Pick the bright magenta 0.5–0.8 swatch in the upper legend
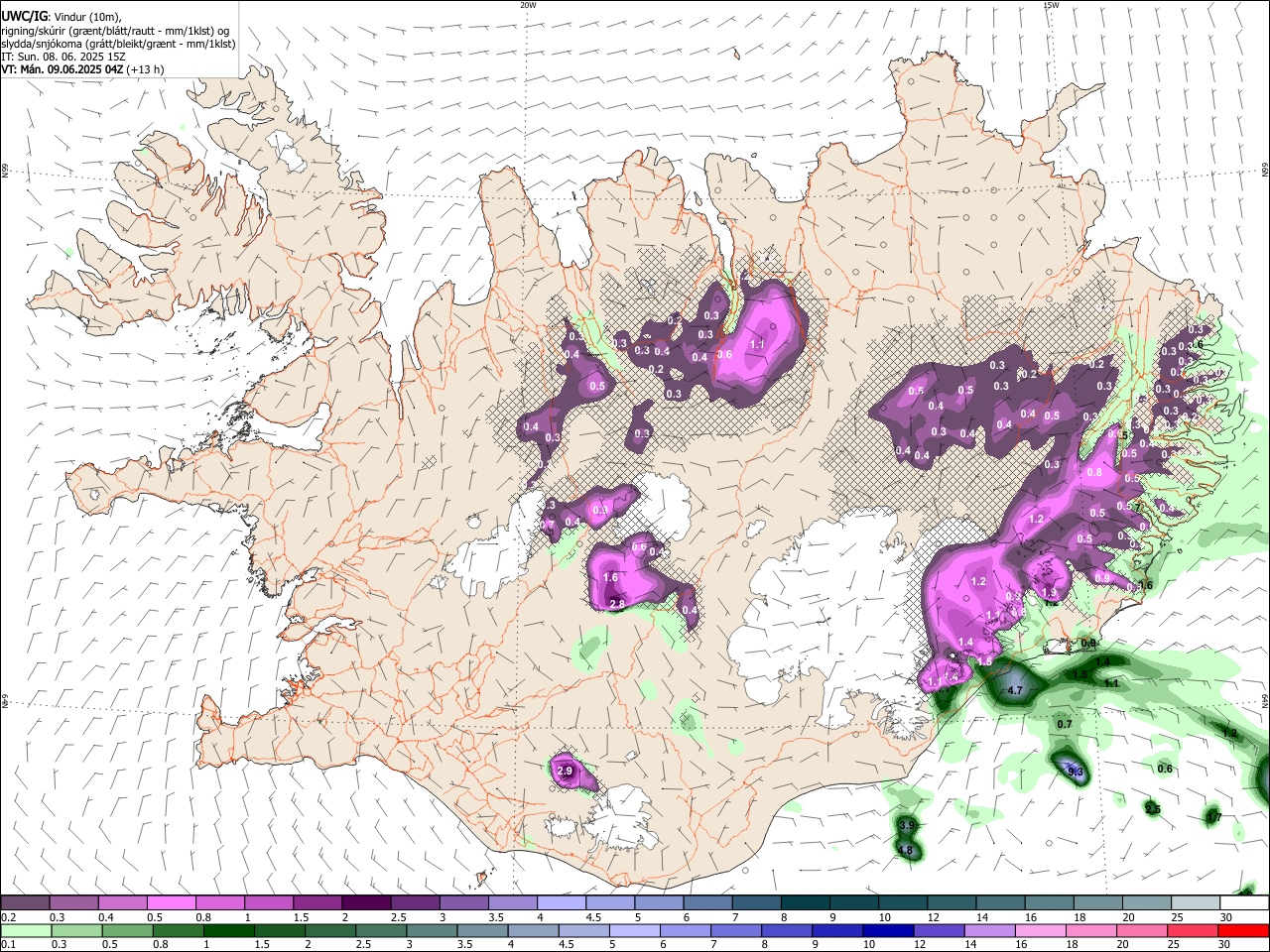This screenshot has width=1270, height=952. click(x=171, y=902)
